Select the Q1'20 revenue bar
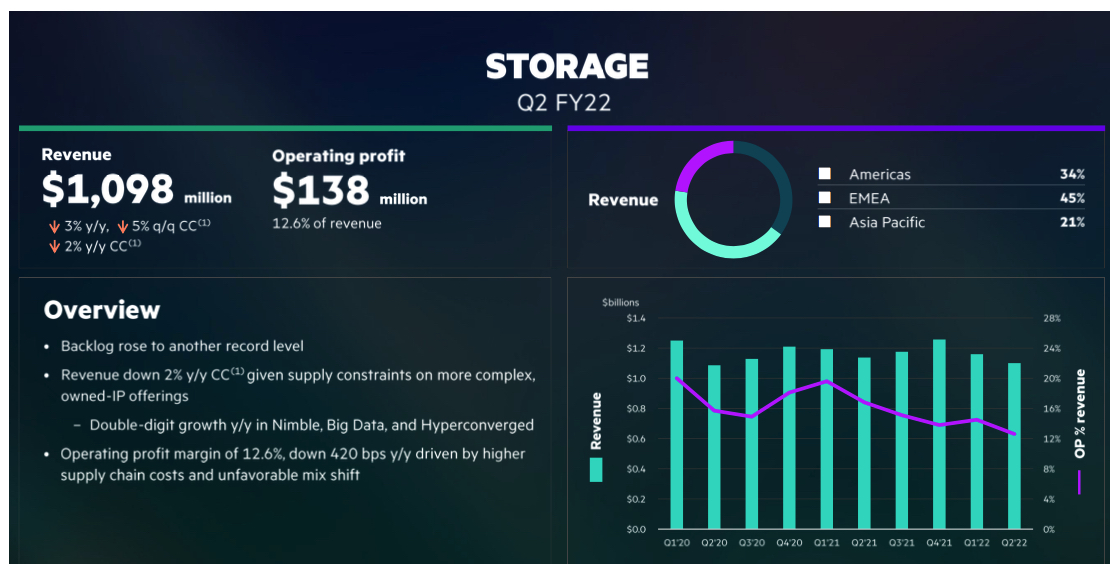 tap(677, 434)
